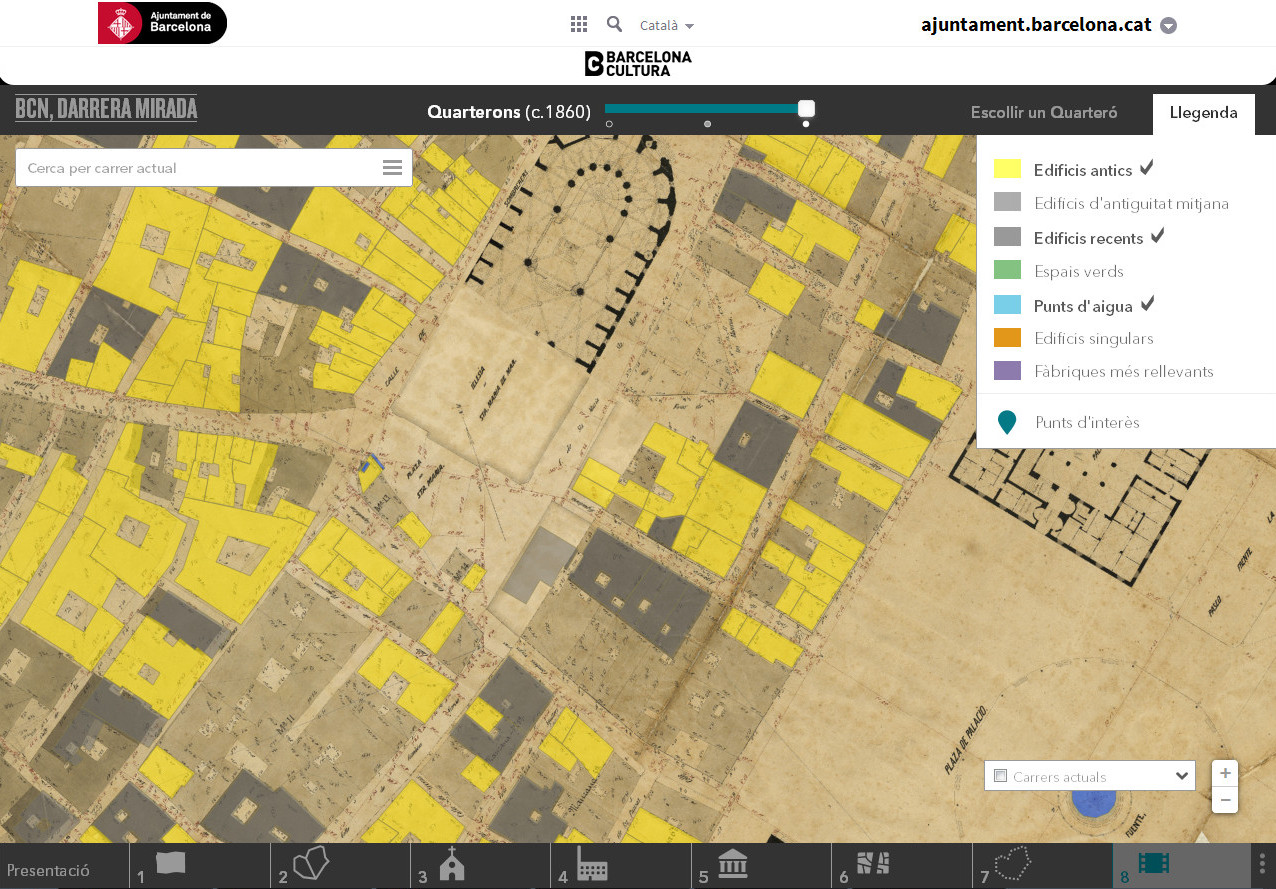Open the apps grid icon
Image resolution: width=1276 pixels, height=889 pixels.
tap(579, 25)
